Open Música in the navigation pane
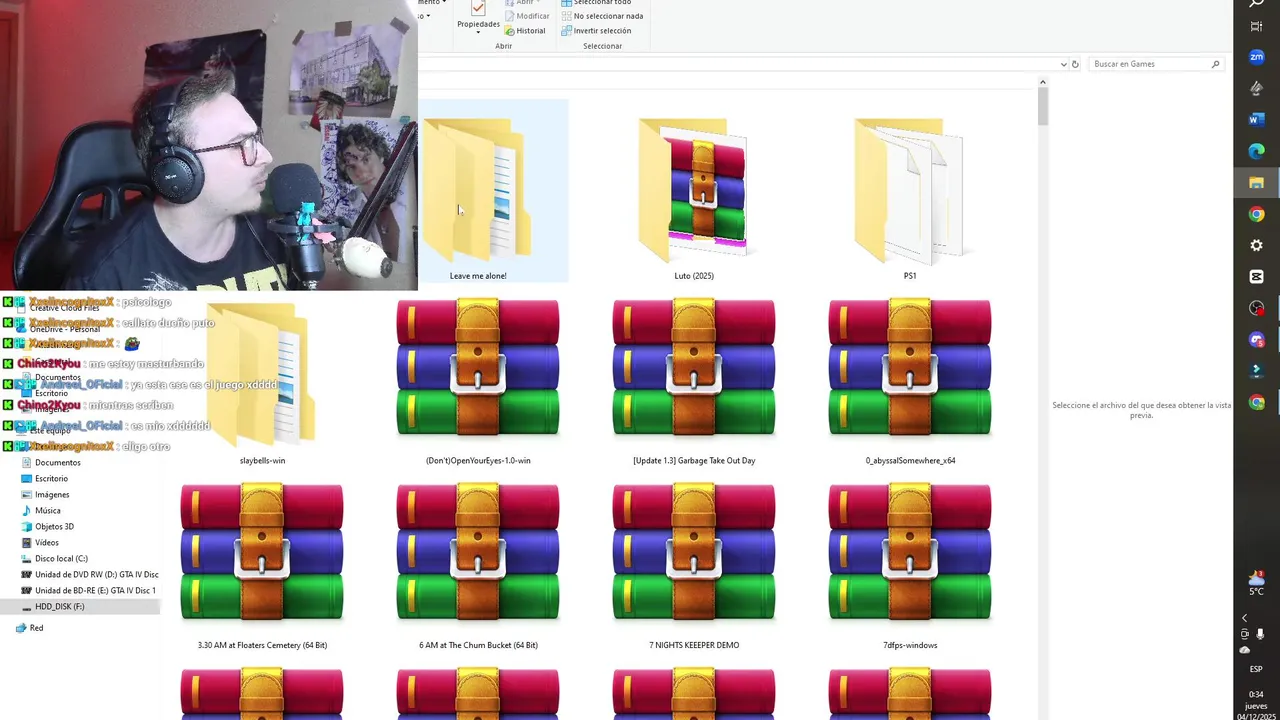The image size is (1280, 720). click(47, 510)
